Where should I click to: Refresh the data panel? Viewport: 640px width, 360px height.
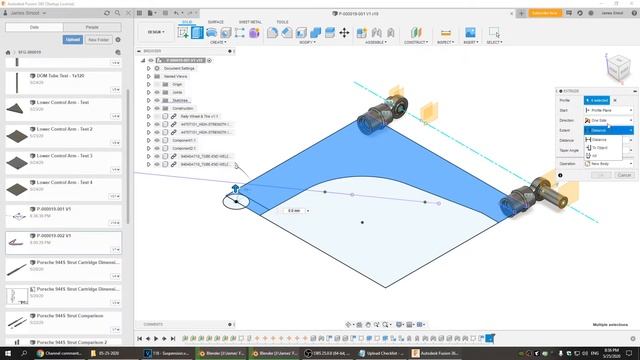107,13
